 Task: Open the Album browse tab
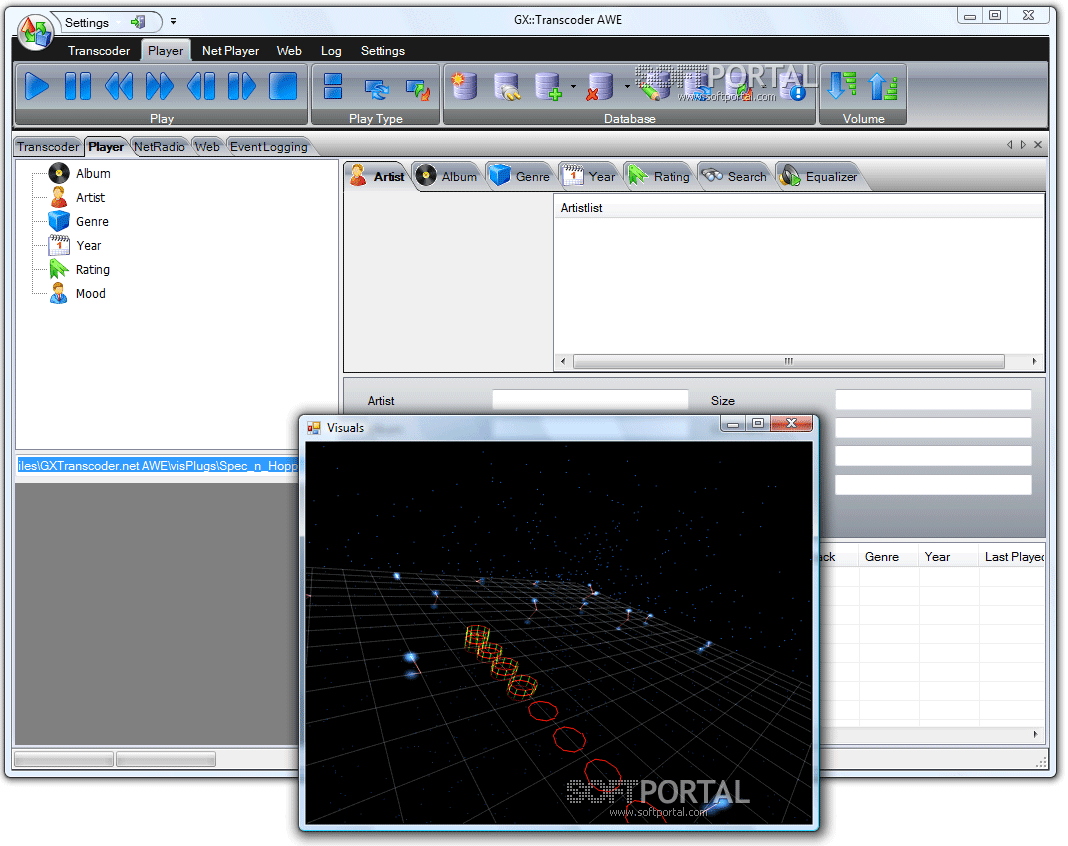click(x=447, y=176)
